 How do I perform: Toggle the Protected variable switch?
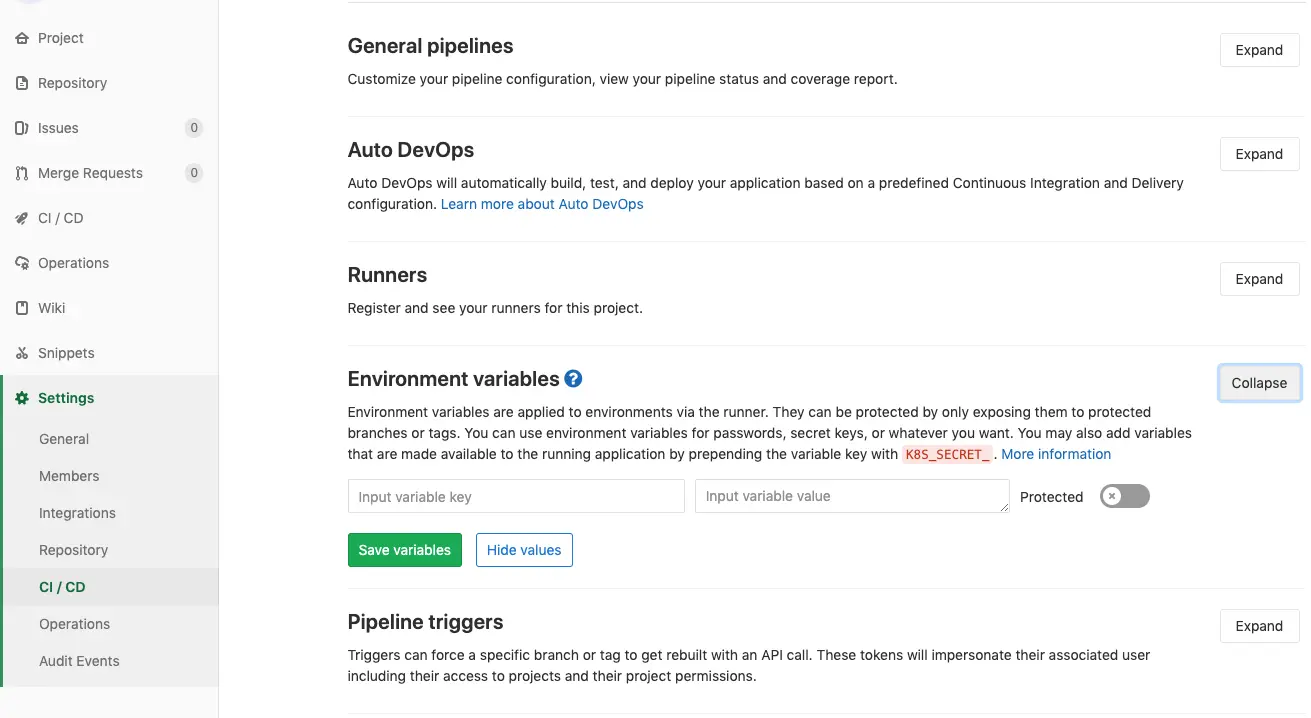point(1125,496)
